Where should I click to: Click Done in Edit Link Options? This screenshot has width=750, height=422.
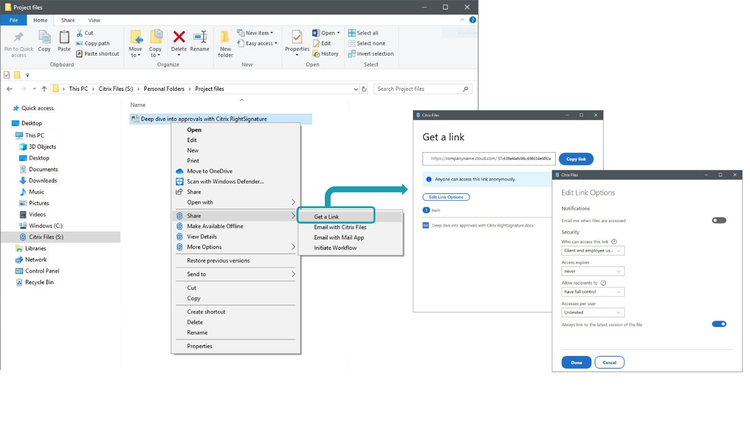pyautogui.click(x=576, y=363)
